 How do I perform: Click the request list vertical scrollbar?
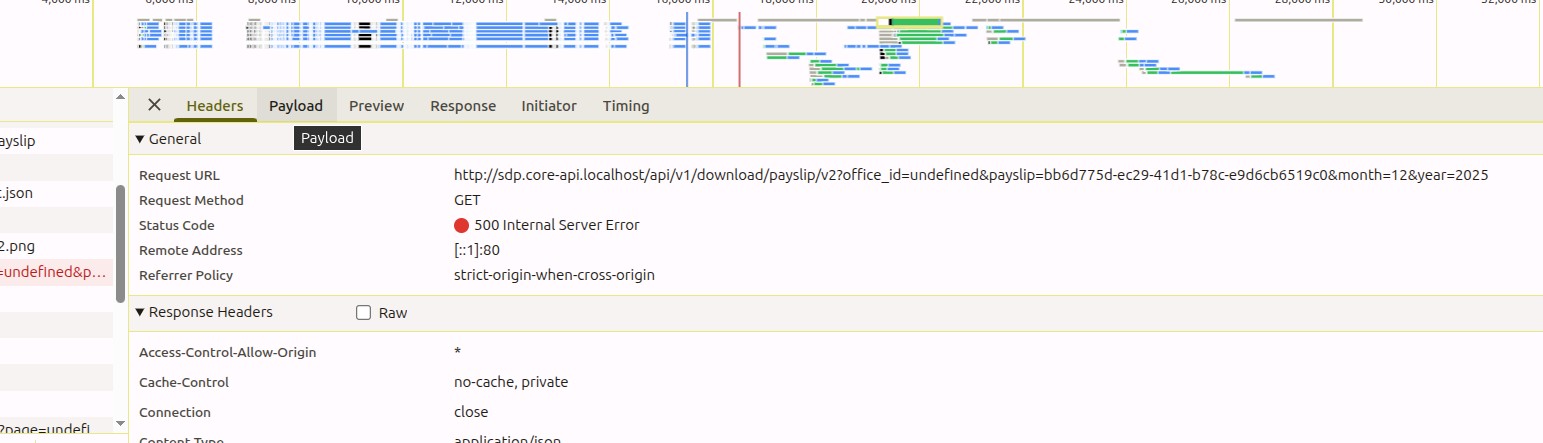point(121,244)
